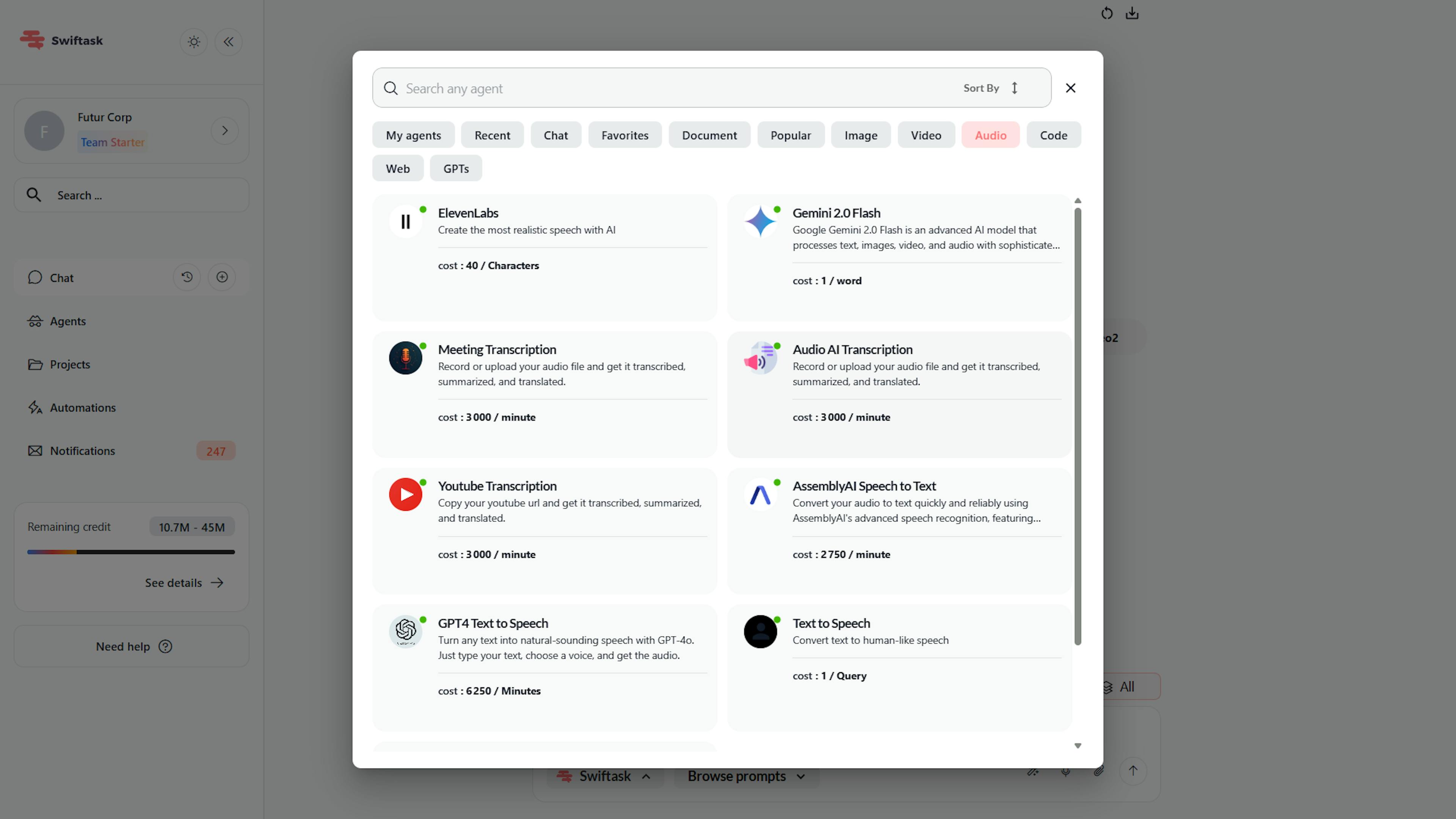
Task: Open the AssemblyAI Speech to Text title
Action: (864, 486)
